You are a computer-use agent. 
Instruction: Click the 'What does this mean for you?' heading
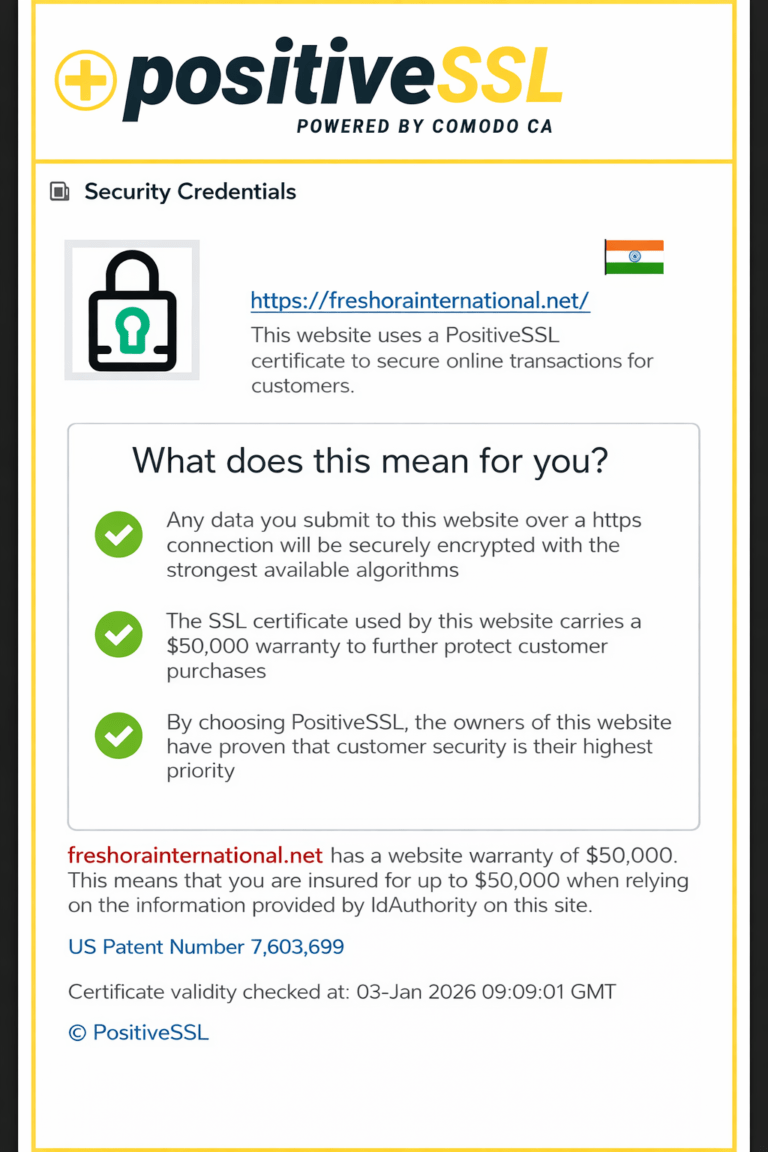[x=371, y=460]
